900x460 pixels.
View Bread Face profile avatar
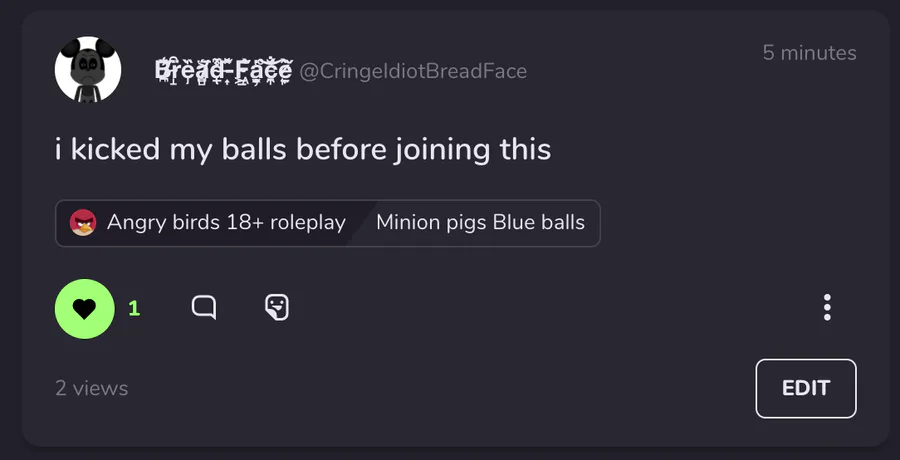pos(88,69)
